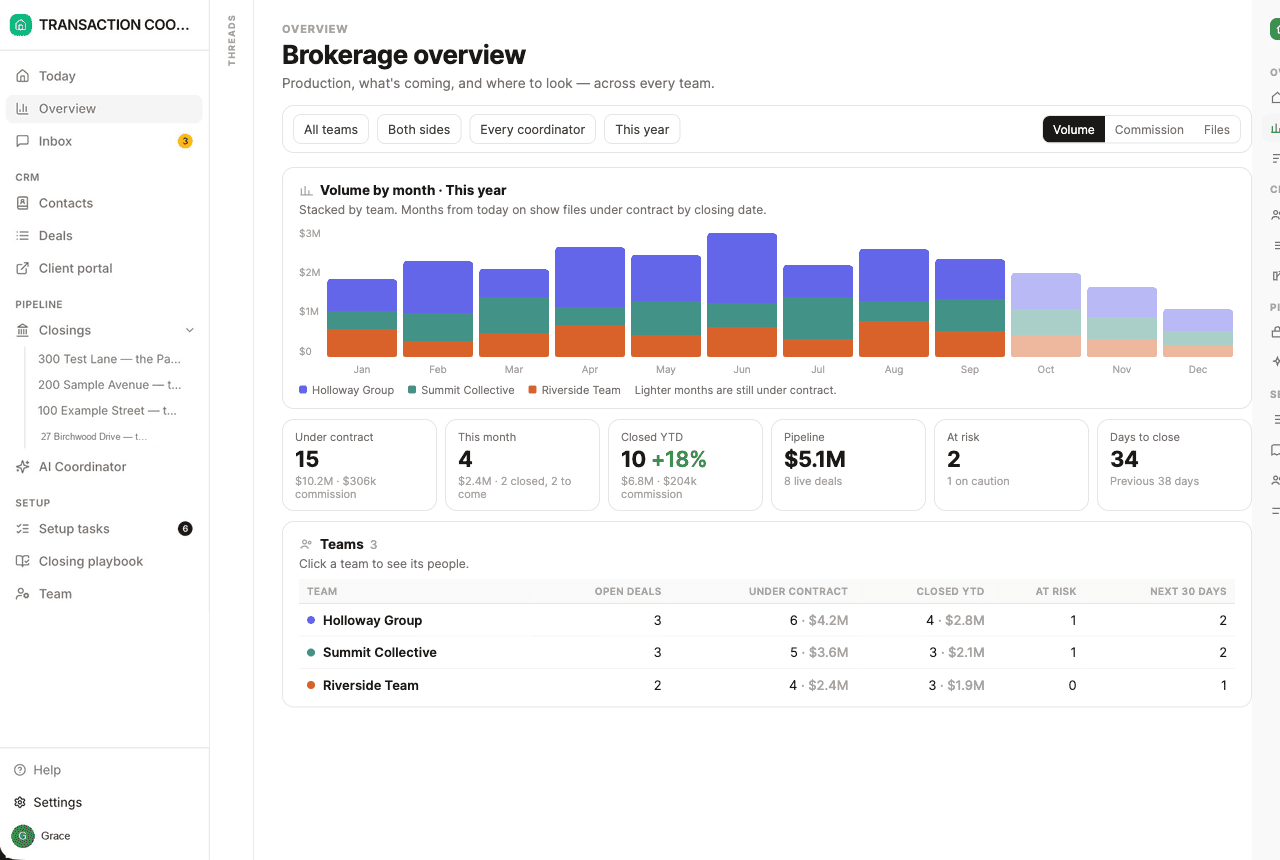Screen dimensions: 1280x860
Task: Click the Setup tasks checklist icon
Action: tap(22, 529)
